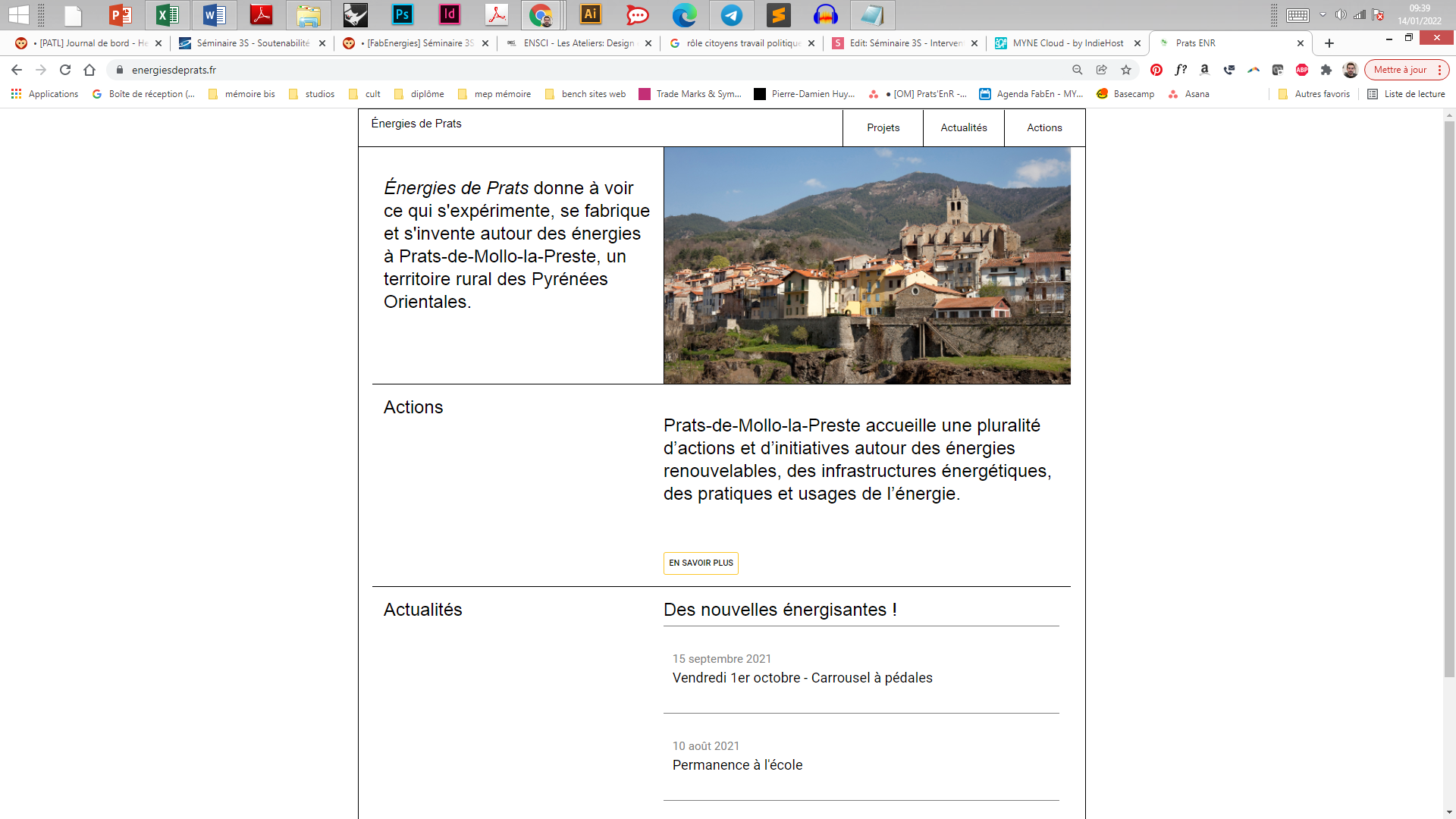The width and height of the screenshot is (1456, 819).
Task: Launch Illustrator from the taskbar
Action: [590, 14]
